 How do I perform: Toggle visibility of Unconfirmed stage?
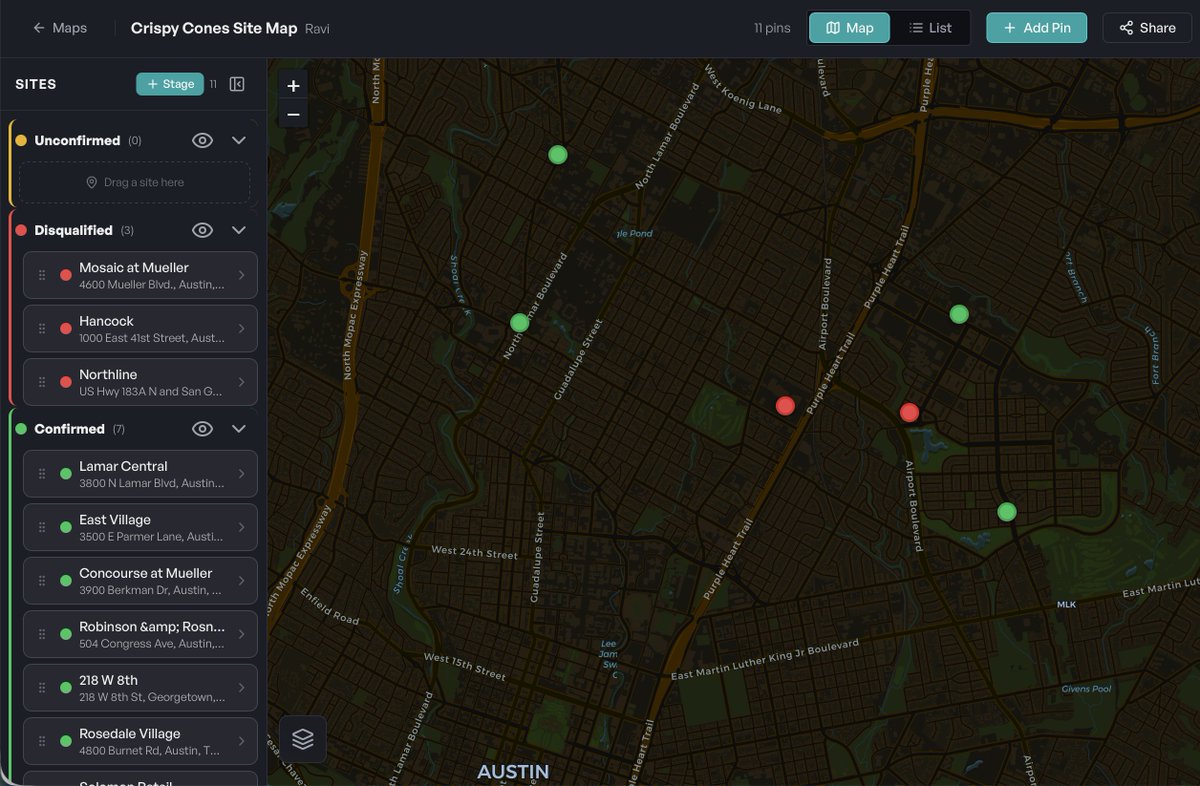[x=202, y=141]
